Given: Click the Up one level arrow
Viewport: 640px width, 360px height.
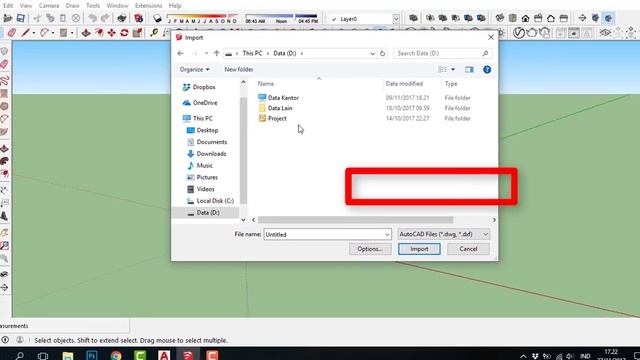Looking at the screenshot, I should (217, 53).
